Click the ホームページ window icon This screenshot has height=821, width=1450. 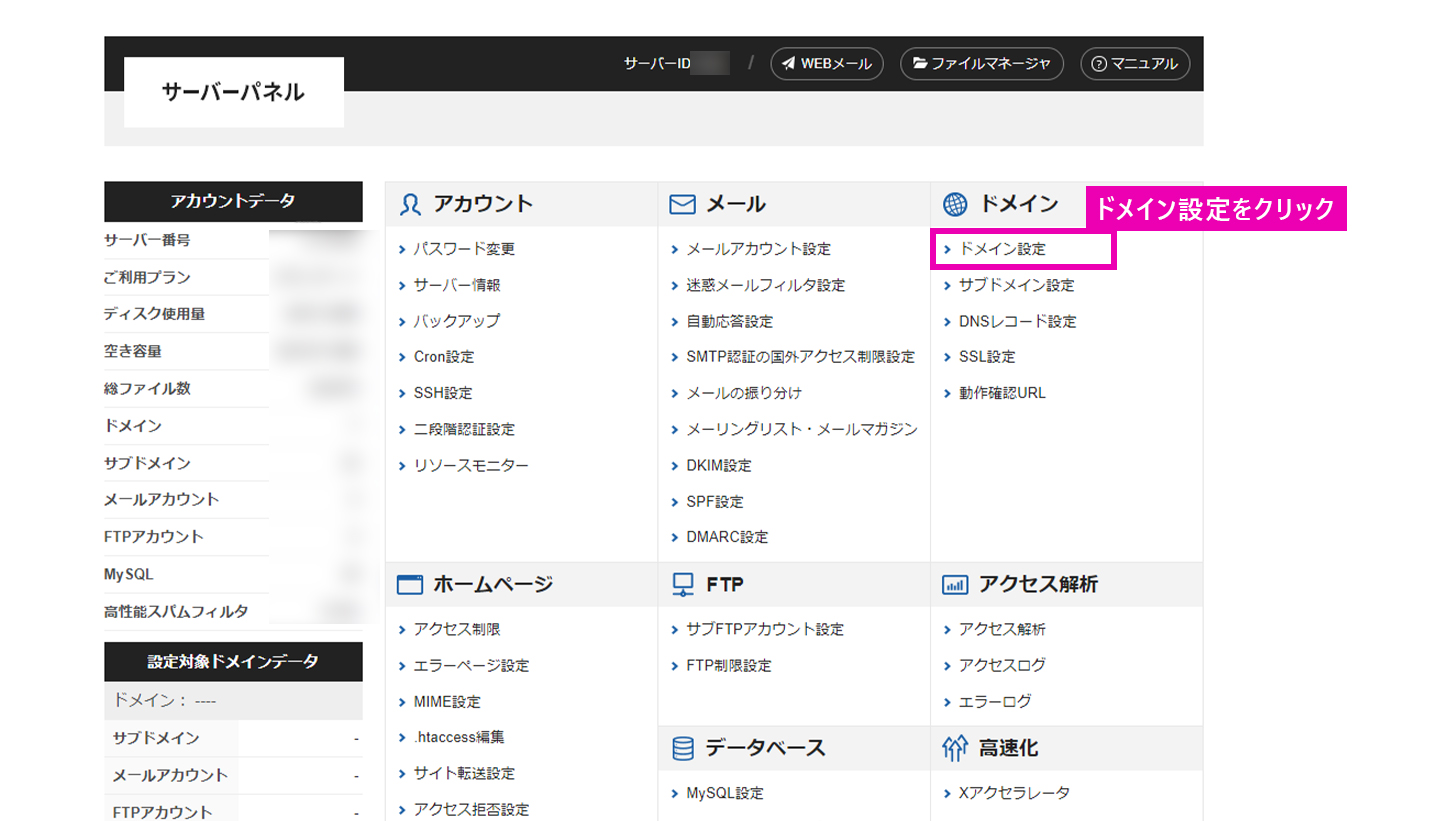[x=410, y=585]
